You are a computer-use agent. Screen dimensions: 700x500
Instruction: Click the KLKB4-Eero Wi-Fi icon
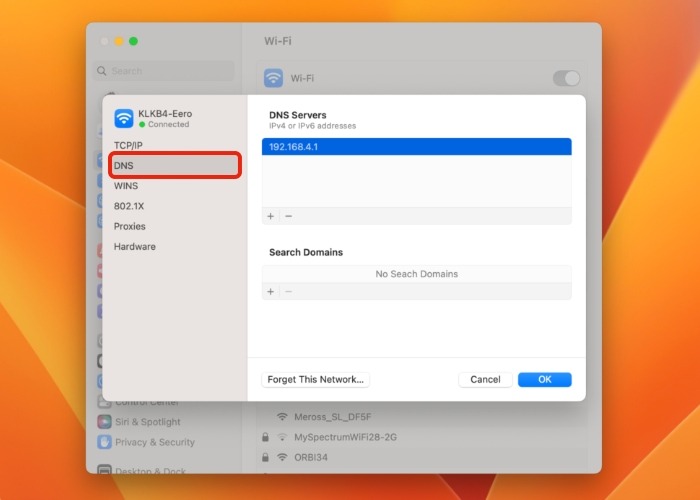pos(124,118)
